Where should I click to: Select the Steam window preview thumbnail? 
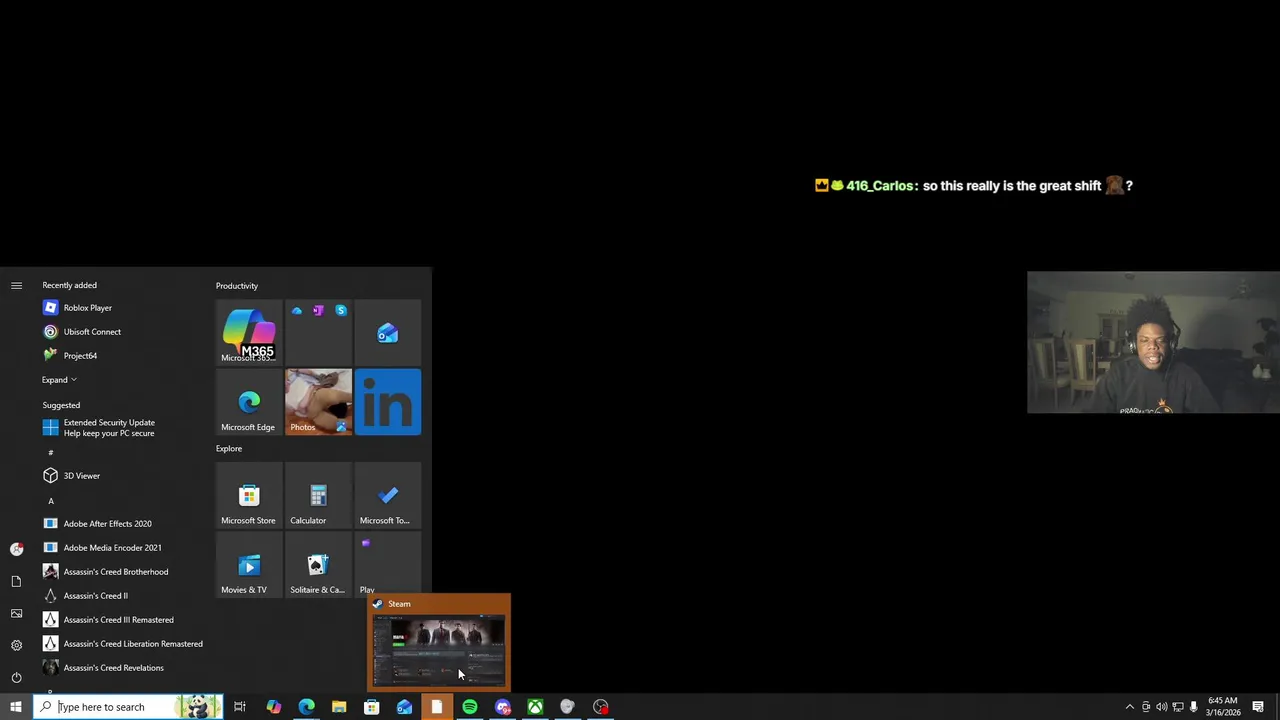439,651
